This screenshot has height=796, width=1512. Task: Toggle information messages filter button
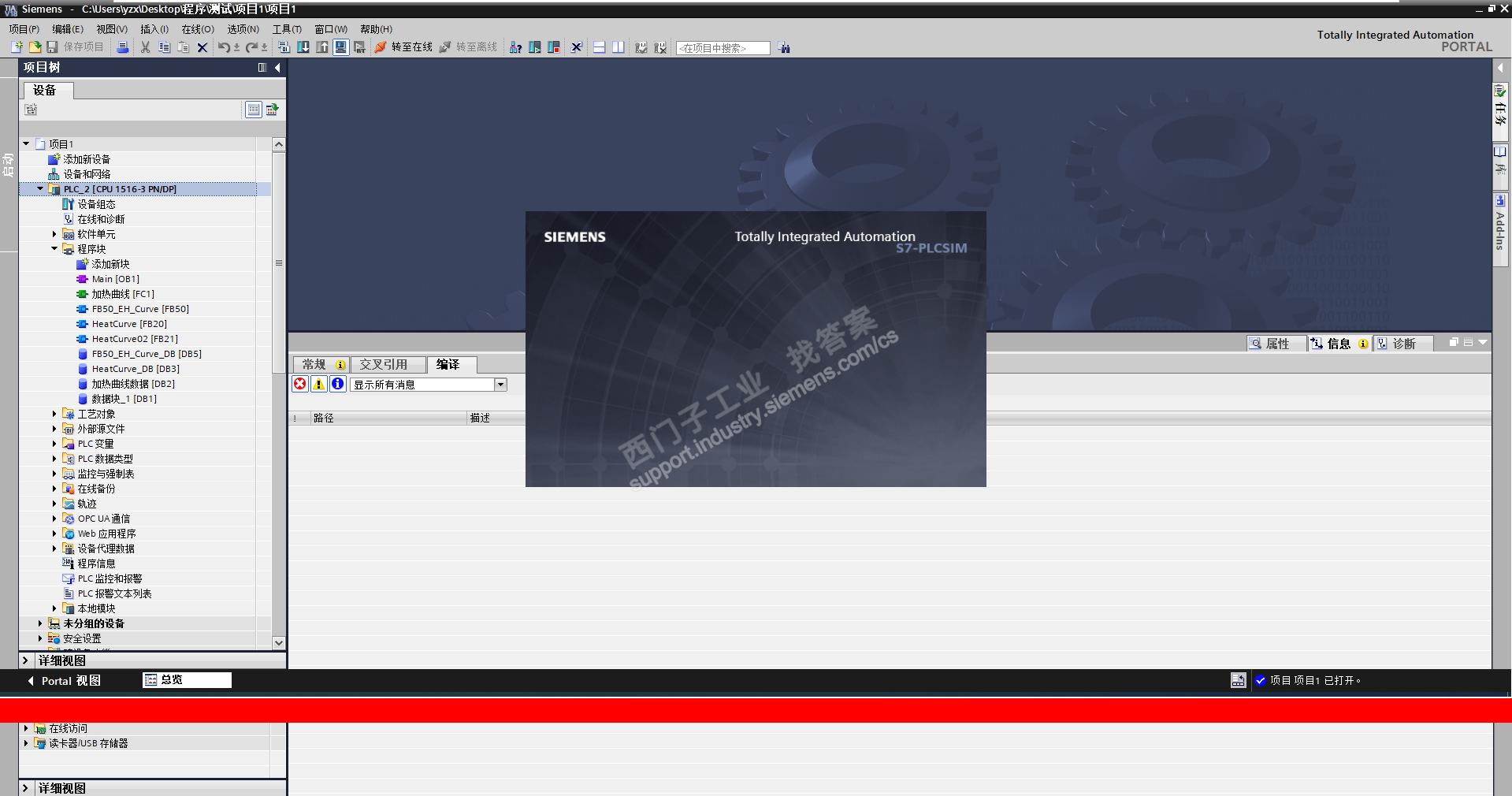pos(338,384)
